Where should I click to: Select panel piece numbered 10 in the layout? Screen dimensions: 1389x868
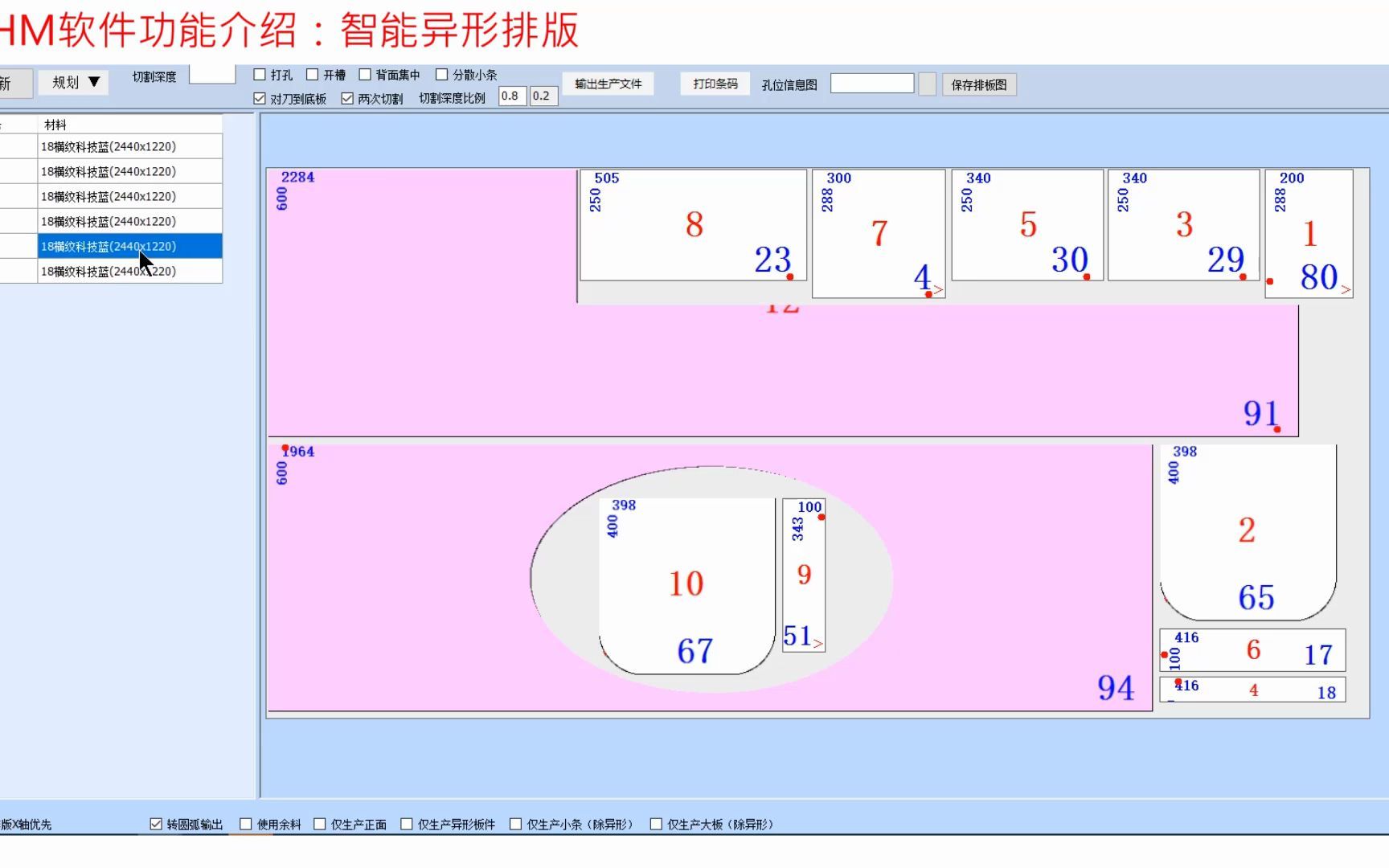pyautogui.click(x=685, y=583)
